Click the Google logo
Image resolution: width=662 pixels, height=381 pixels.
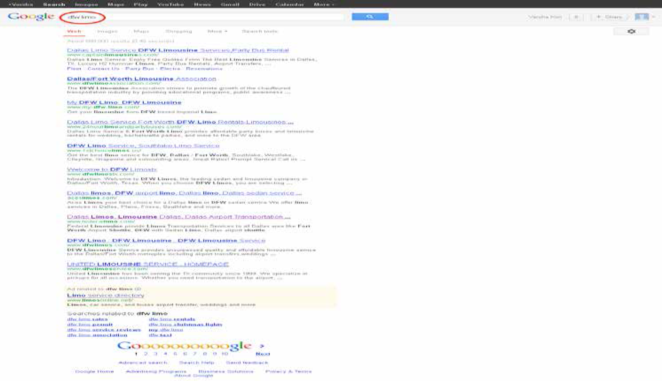click(31, 16)
